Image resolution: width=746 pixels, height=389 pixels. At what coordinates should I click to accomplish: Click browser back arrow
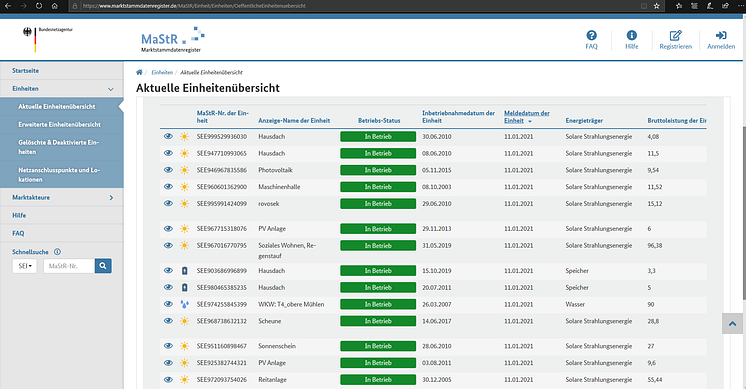[x=8, y=6]
